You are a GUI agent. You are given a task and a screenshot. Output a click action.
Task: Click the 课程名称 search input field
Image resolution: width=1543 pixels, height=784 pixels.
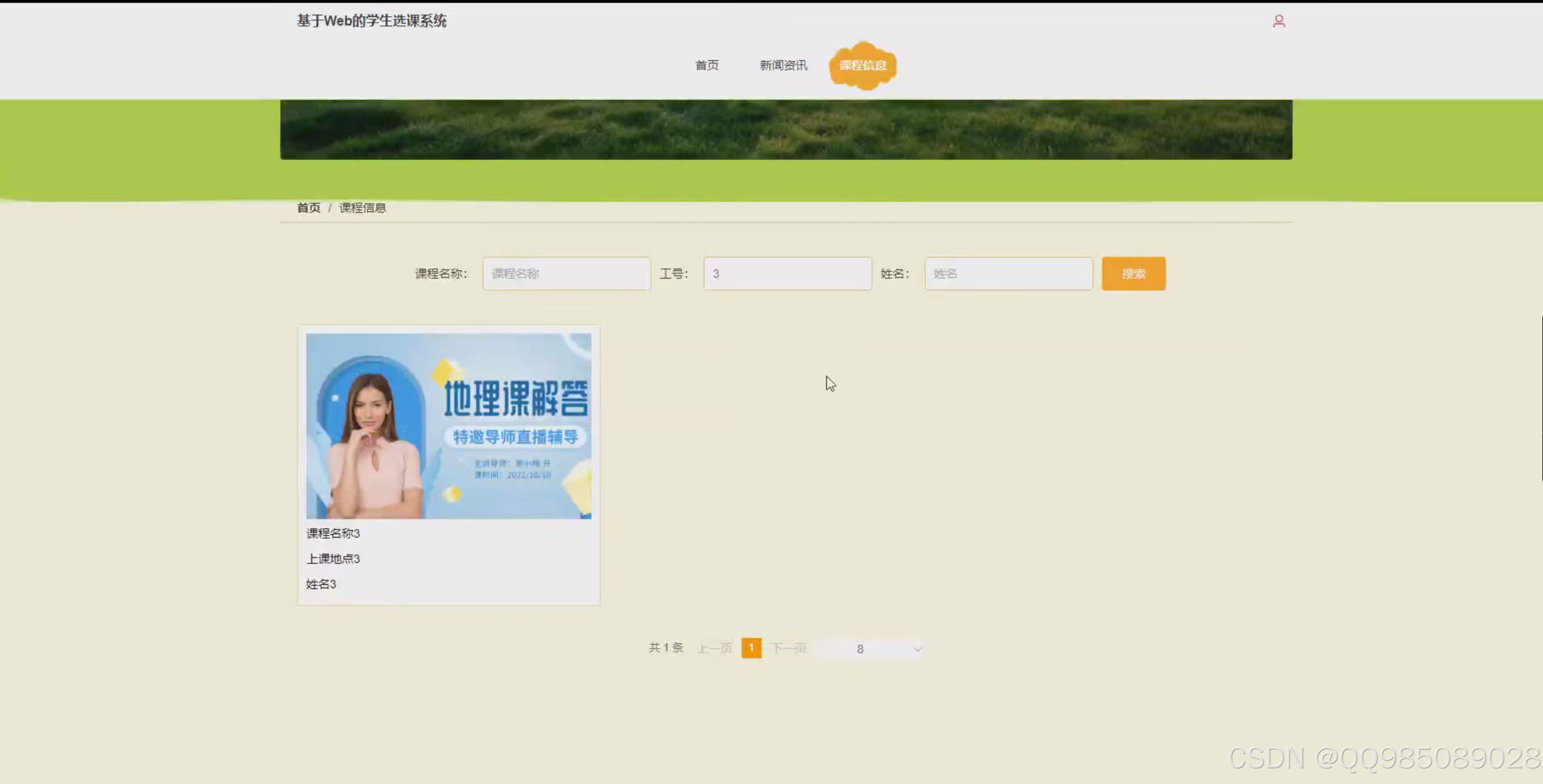566,274
